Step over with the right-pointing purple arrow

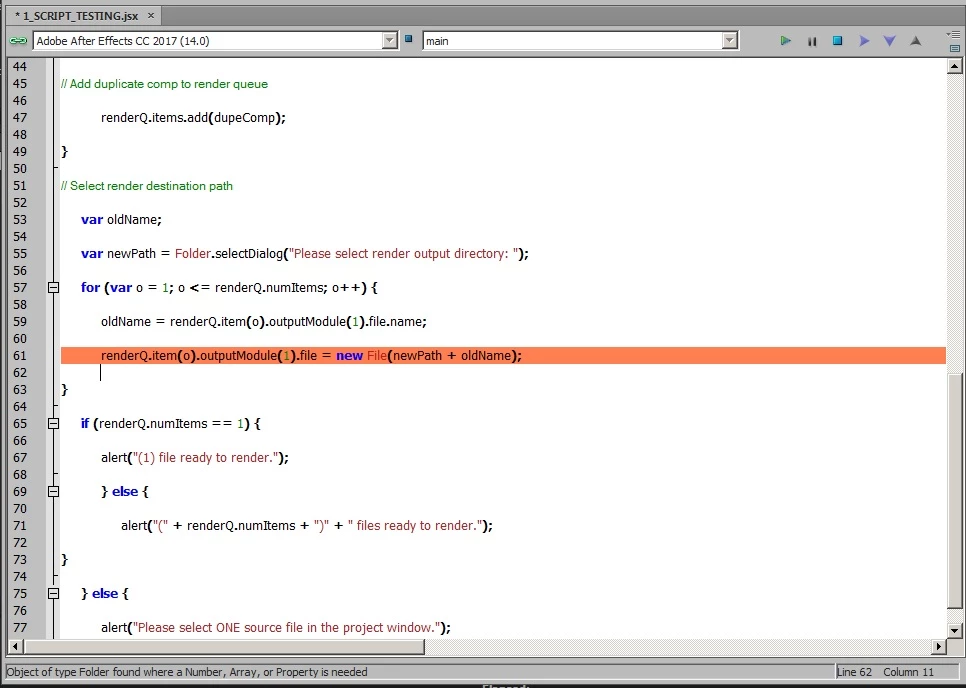[864, 41]
